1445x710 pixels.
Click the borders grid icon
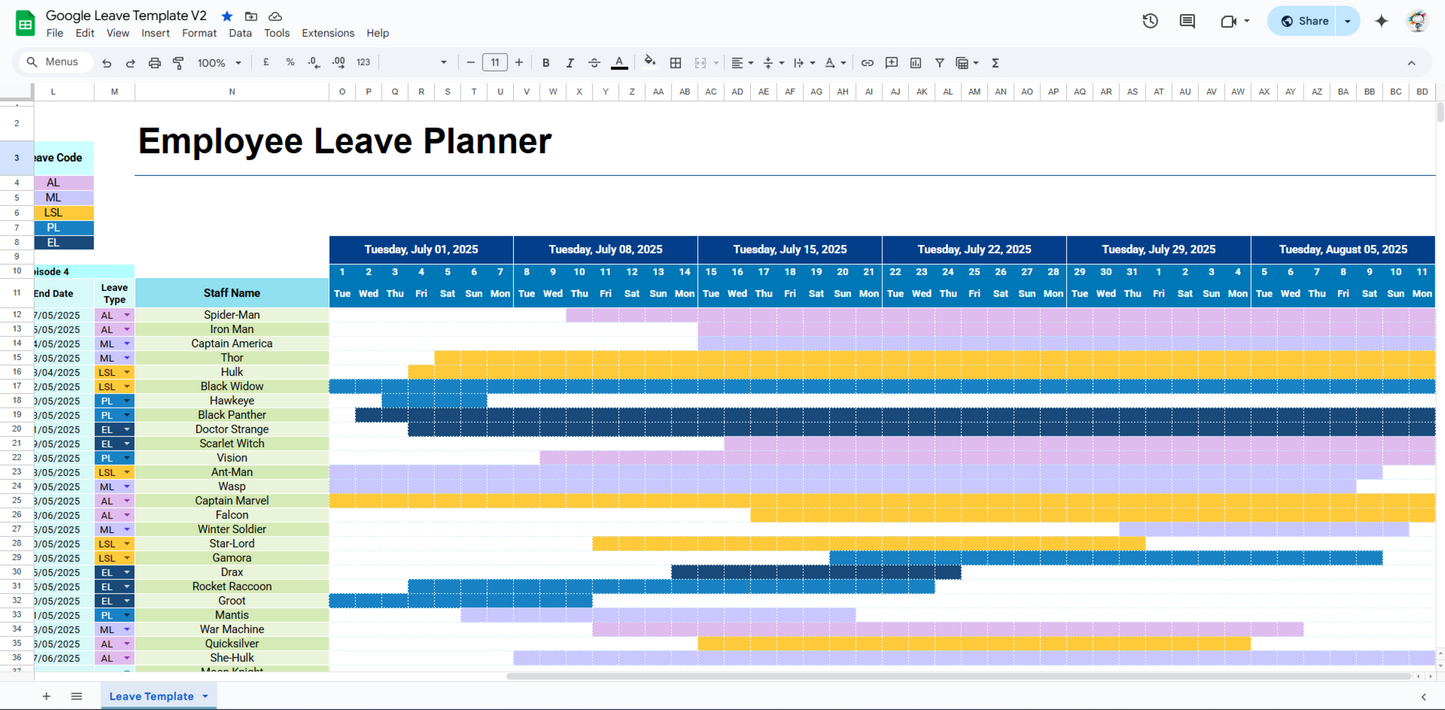(676, 63)
